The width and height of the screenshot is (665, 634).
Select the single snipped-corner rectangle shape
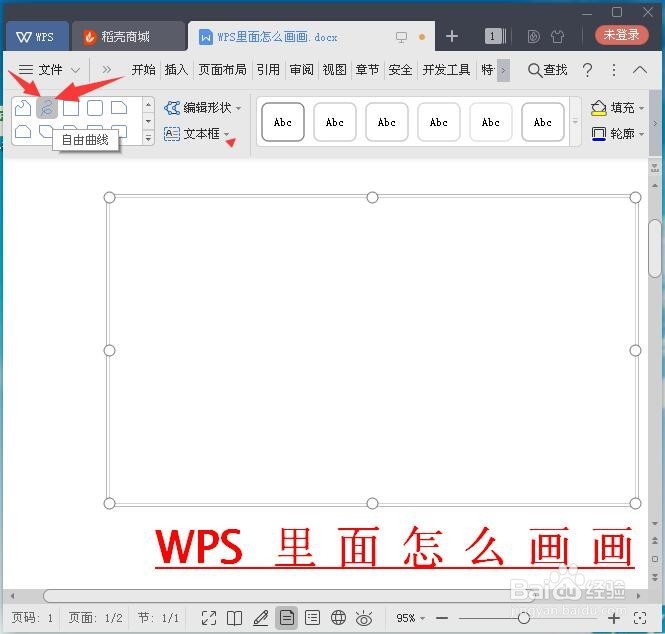119,108
